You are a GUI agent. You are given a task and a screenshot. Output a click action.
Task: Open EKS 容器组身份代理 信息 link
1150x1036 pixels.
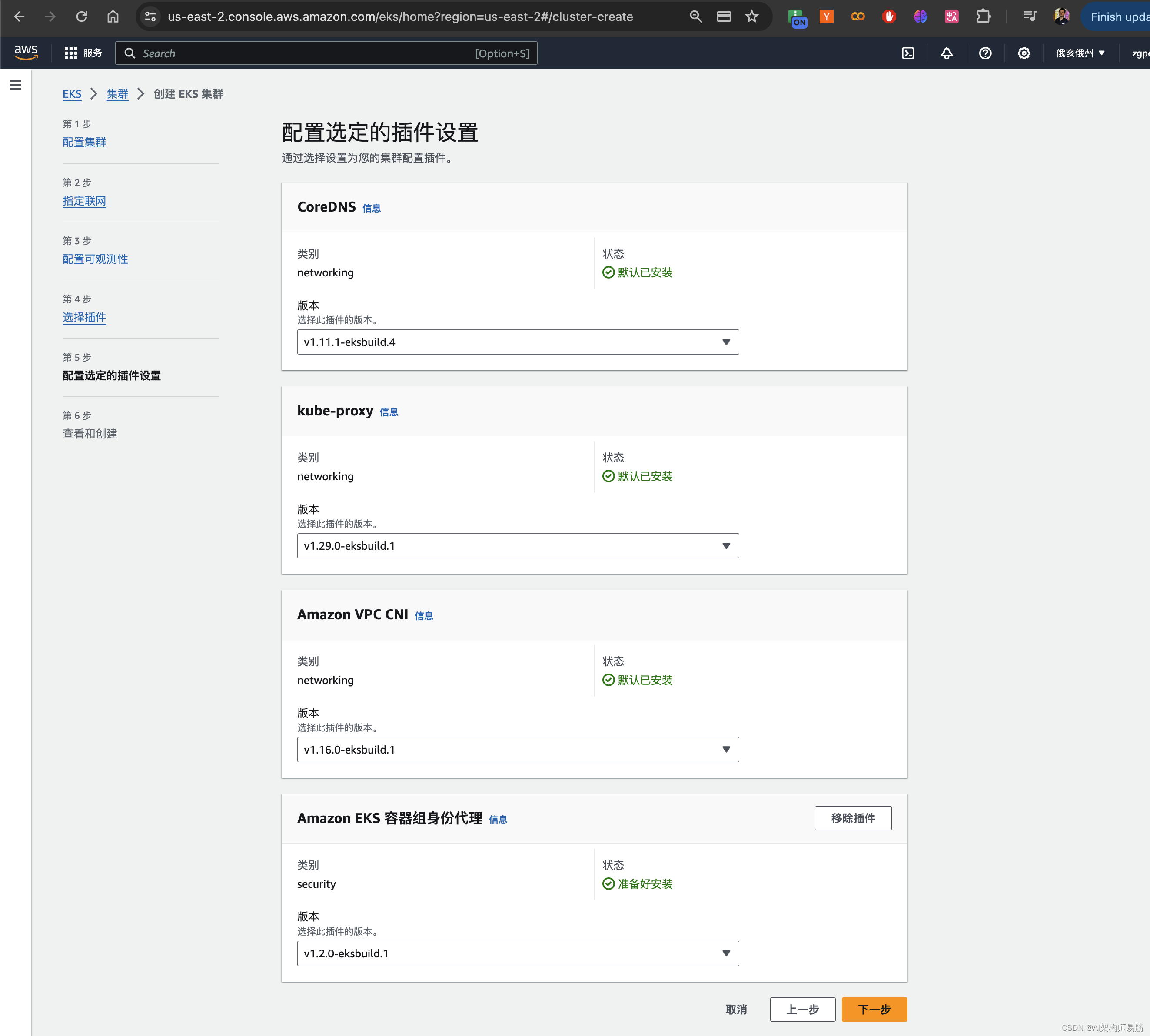tap(498, 820)
